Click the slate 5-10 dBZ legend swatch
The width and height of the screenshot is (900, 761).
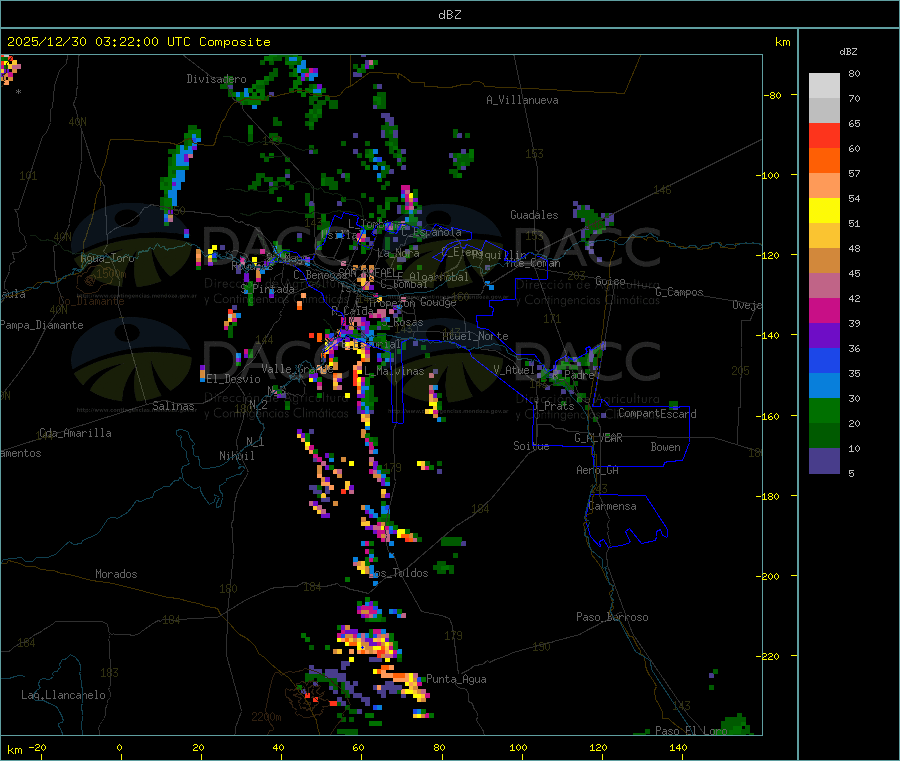click(x=824, y=461)
